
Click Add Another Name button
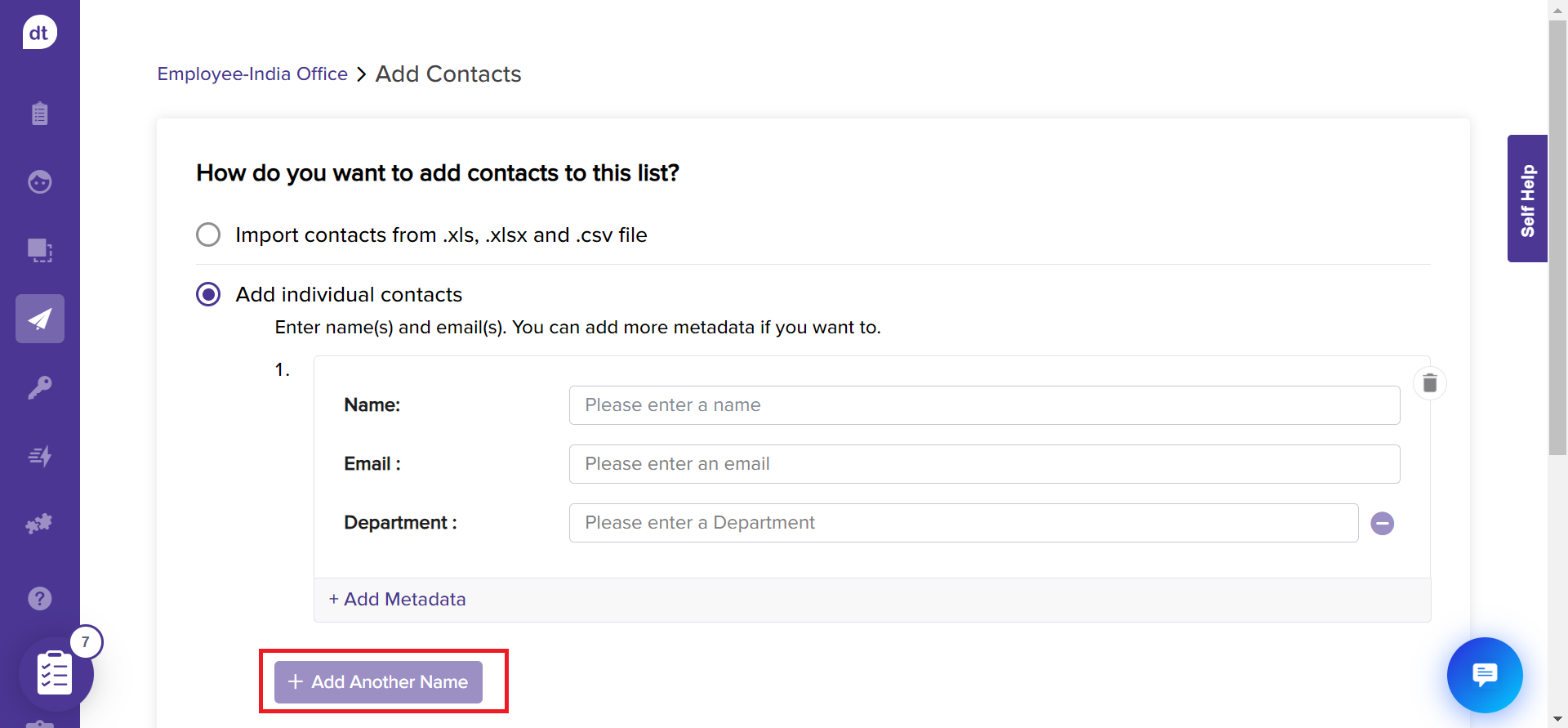click(x=378, y=682)
